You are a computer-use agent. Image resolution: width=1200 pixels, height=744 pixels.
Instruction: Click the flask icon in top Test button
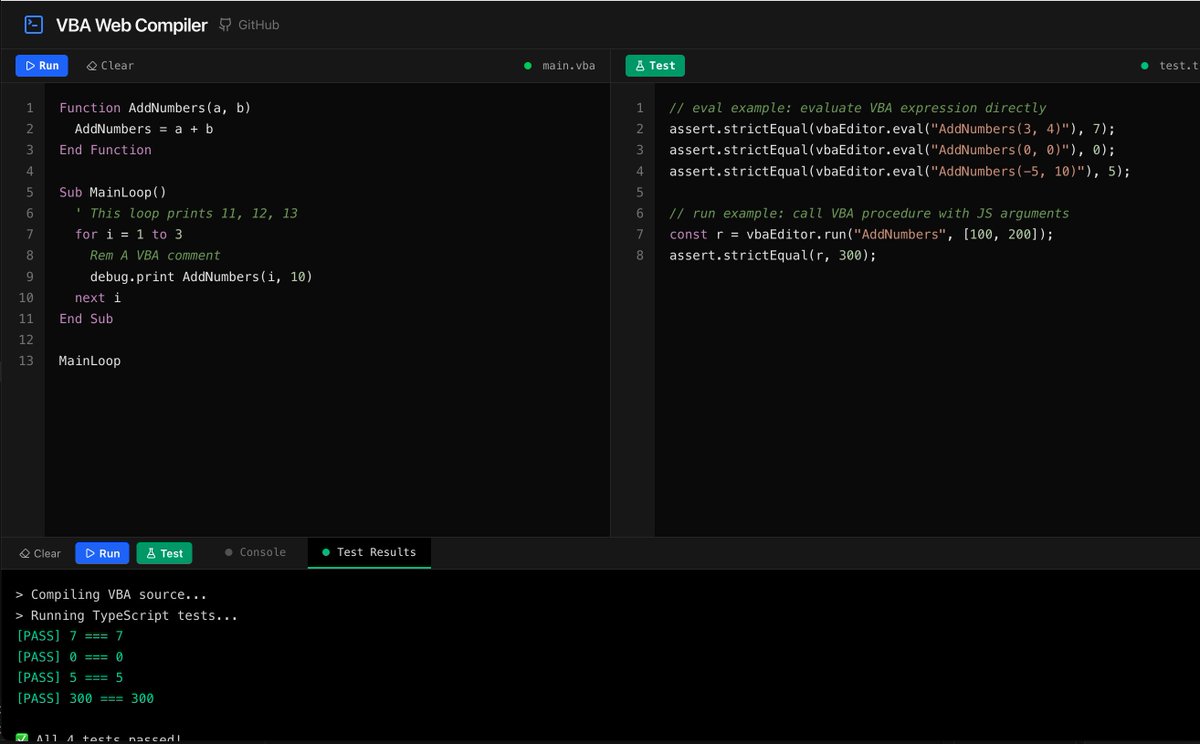(640, 66)
